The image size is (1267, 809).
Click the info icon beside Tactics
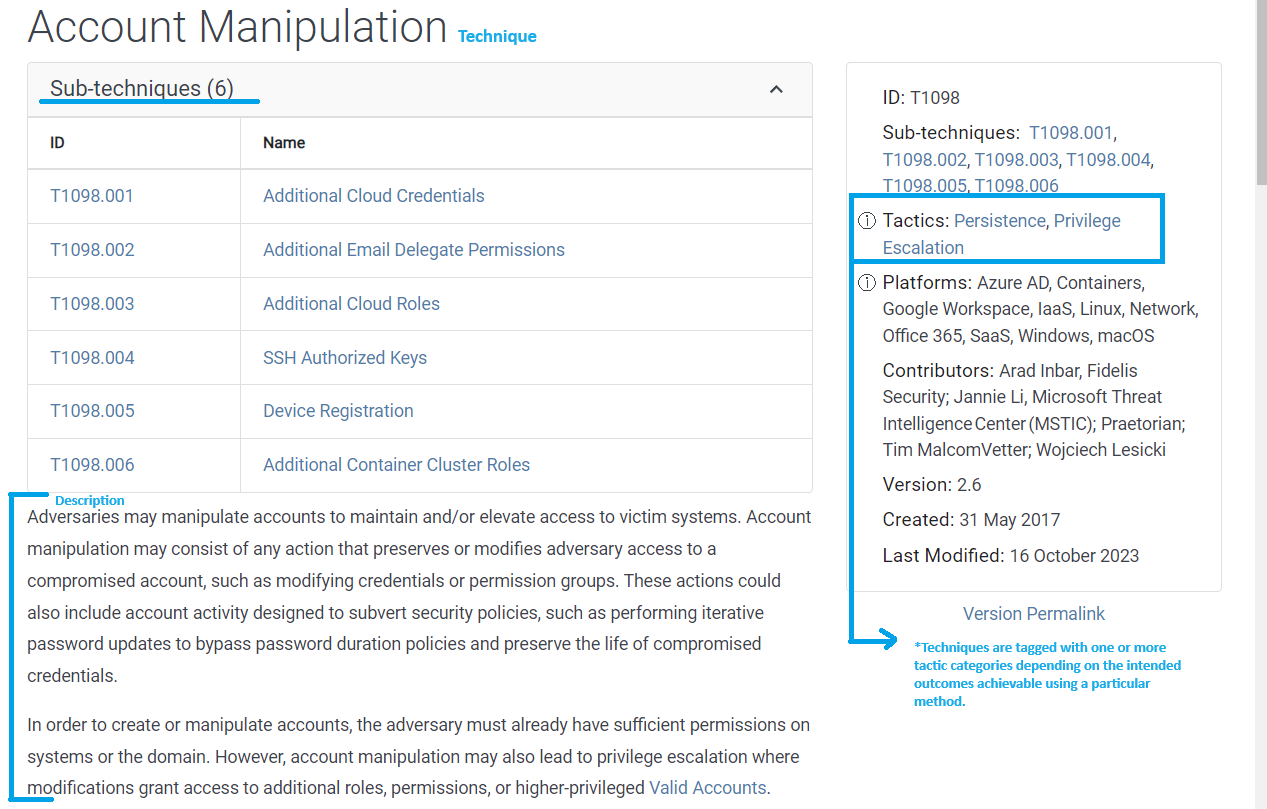(867, 221)
